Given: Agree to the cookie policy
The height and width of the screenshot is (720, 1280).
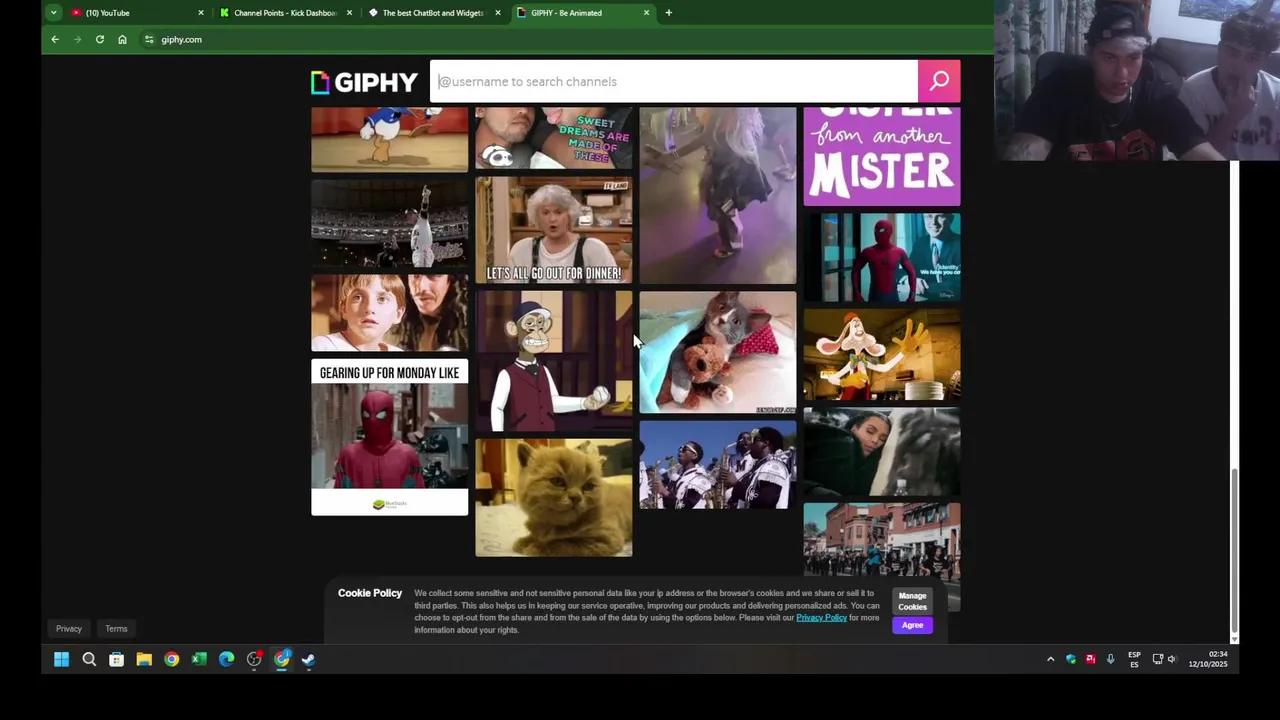Looking at the screenshot, I should 912,625.
